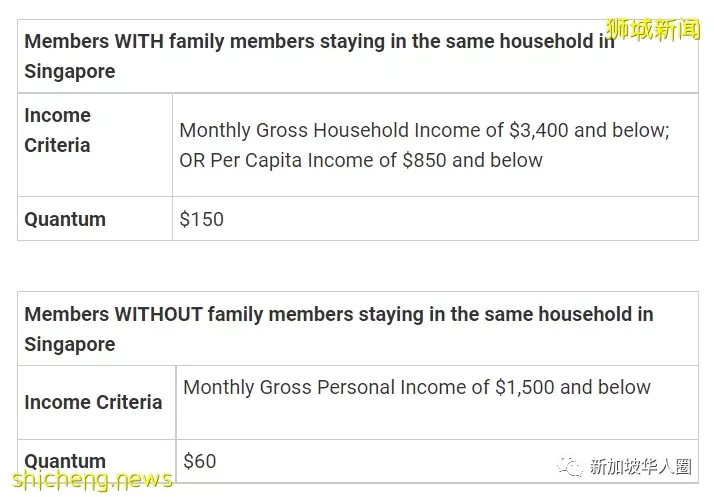
Task: Click 'Monthly Gross Household Income of $3,400' text
Action: click(374, 130)
